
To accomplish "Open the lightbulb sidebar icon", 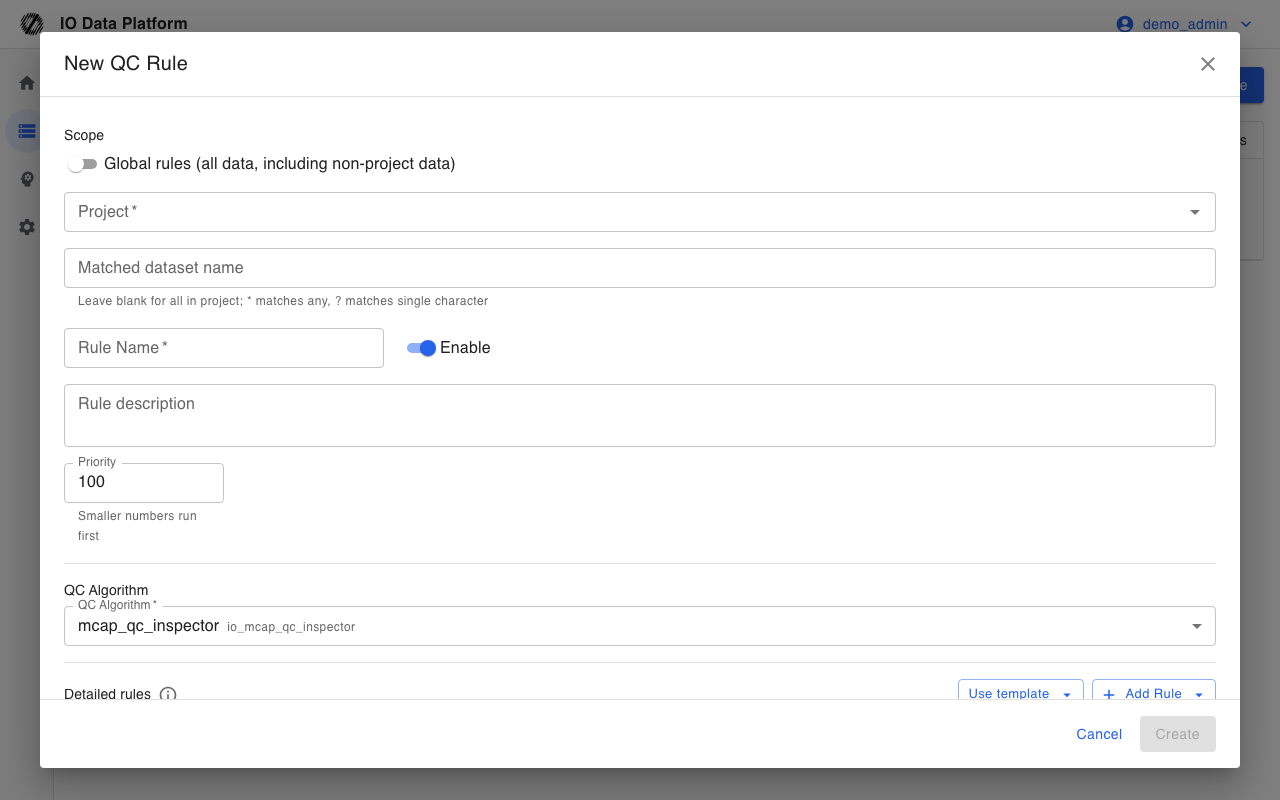I will (x=27, y=179).
